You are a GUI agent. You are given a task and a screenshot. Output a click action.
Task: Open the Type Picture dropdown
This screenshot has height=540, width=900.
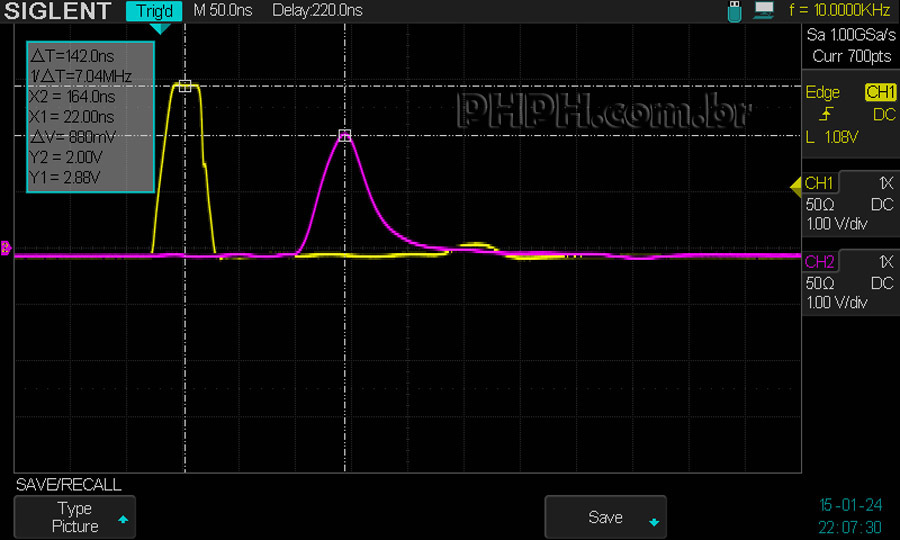(75, 517)
